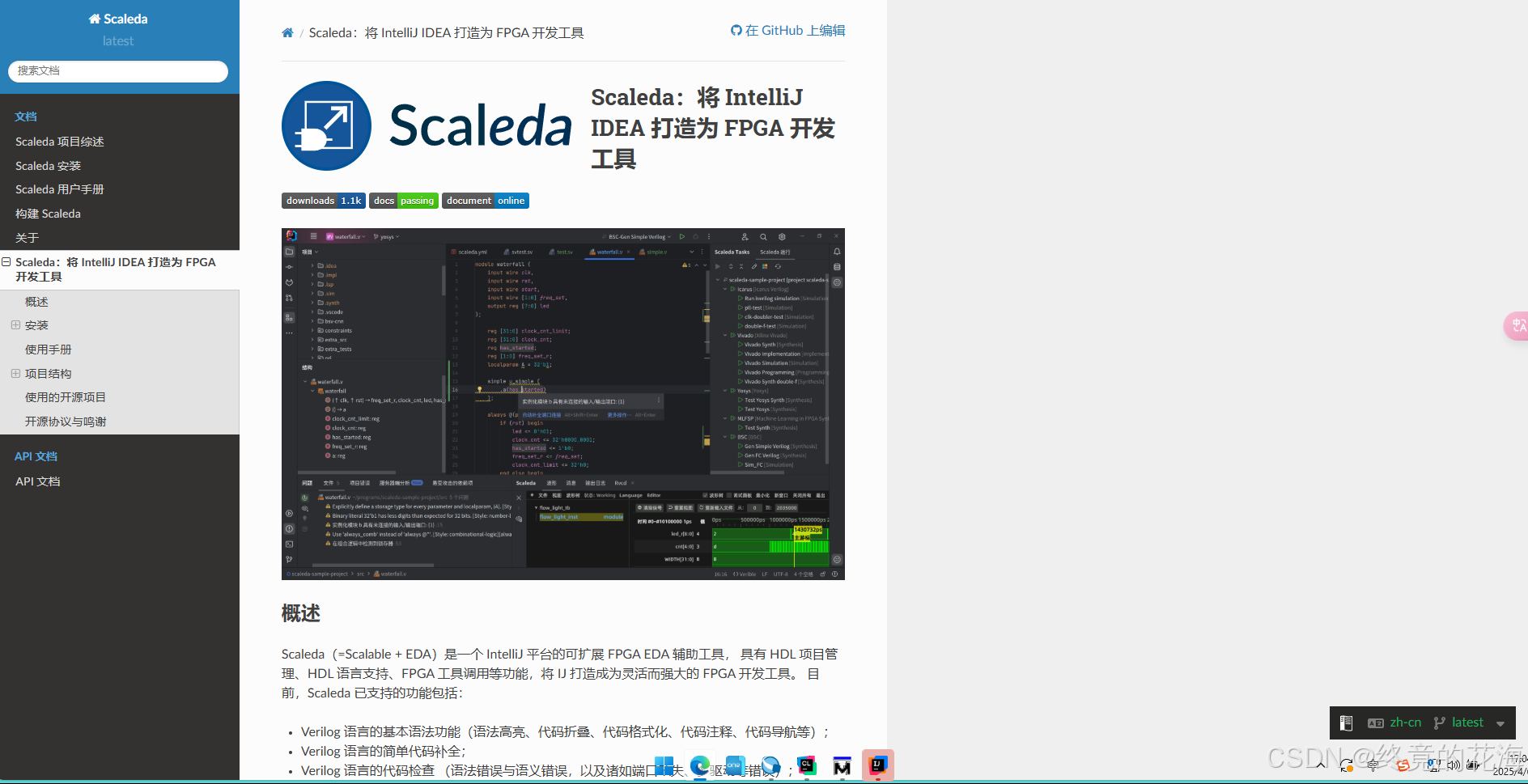This screenshot has width=1528, height=784.
Task: Open Microsoft Edge from taskbar
Action: [700, 765]
